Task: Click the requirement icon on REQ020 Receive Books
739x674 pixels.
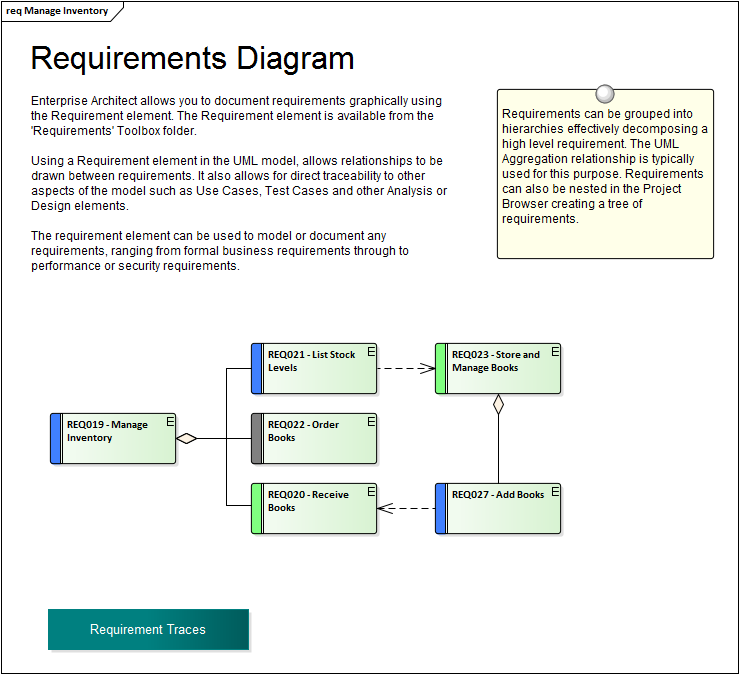Action: pyautogui.click(x=371, y=491)
